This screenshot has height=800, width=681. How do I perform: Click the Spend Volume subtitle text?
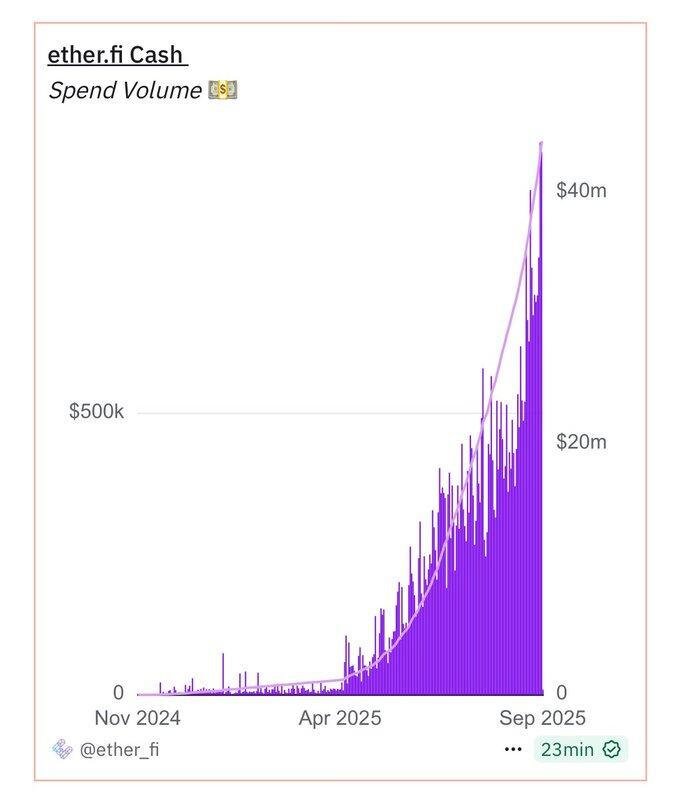125,90
